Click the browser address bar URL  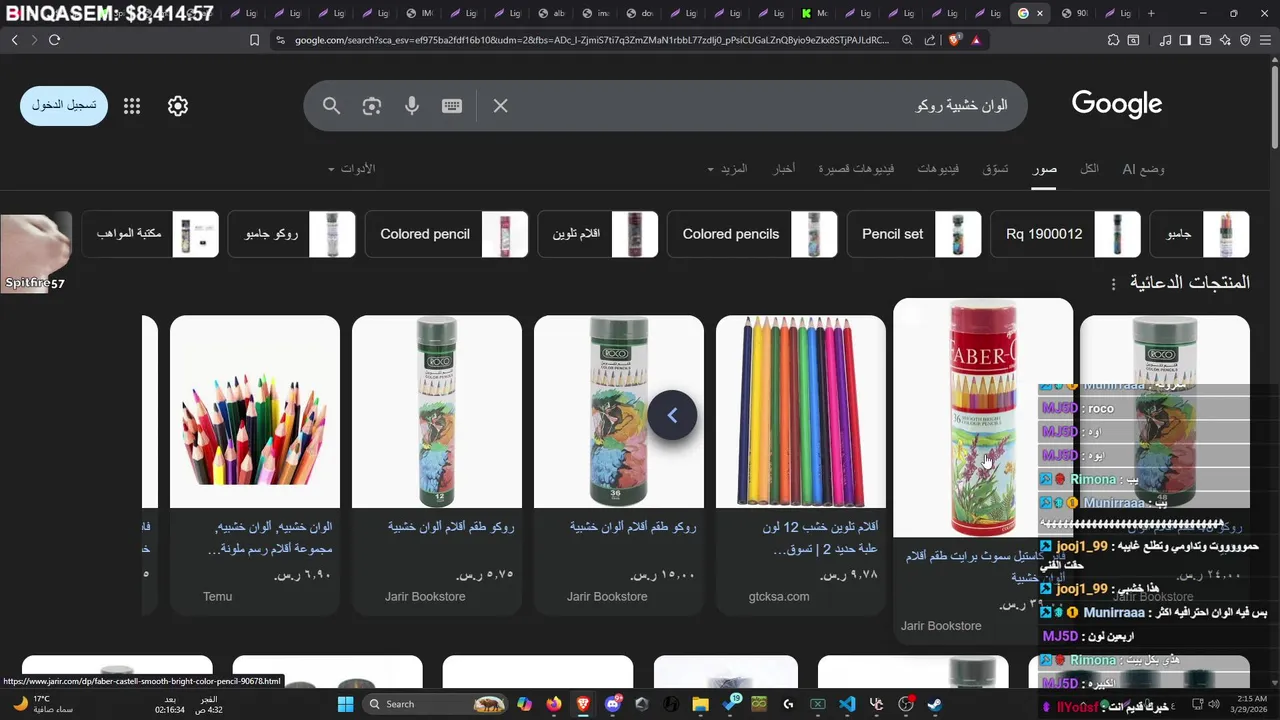(590, 40)
